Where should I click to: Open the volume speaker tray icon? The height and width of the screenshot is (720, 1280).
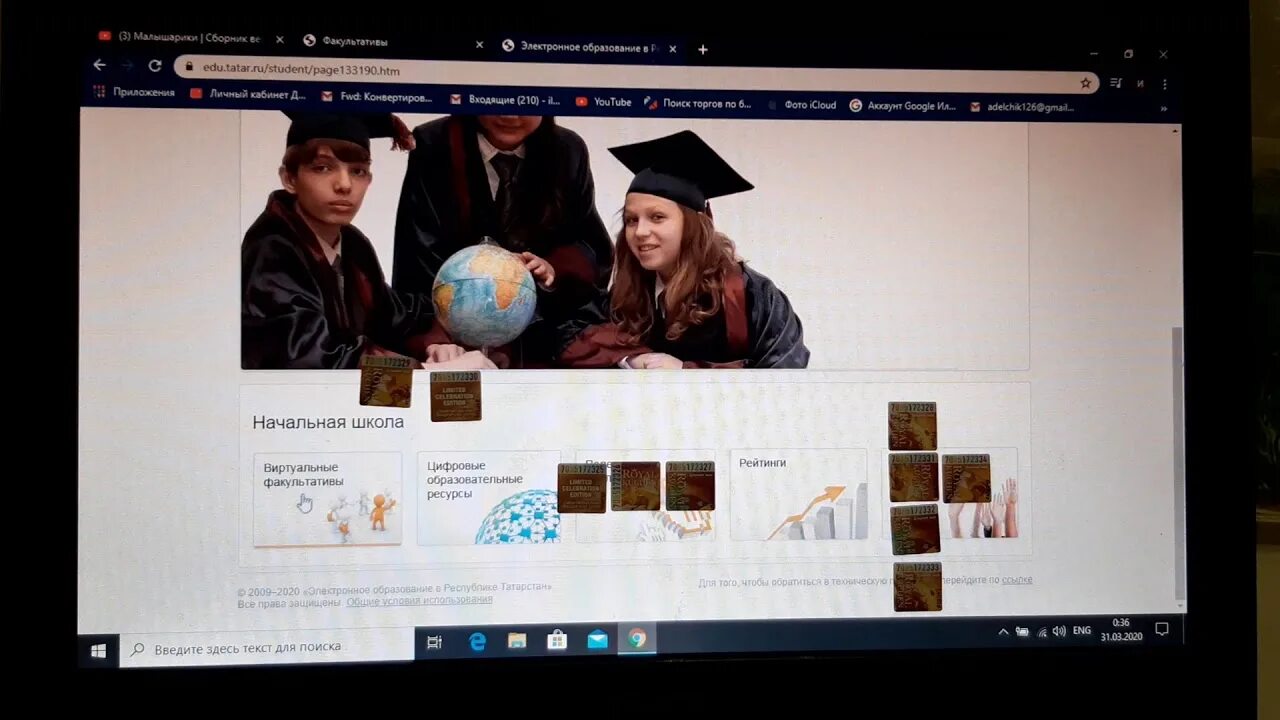tap(1059, 631)
